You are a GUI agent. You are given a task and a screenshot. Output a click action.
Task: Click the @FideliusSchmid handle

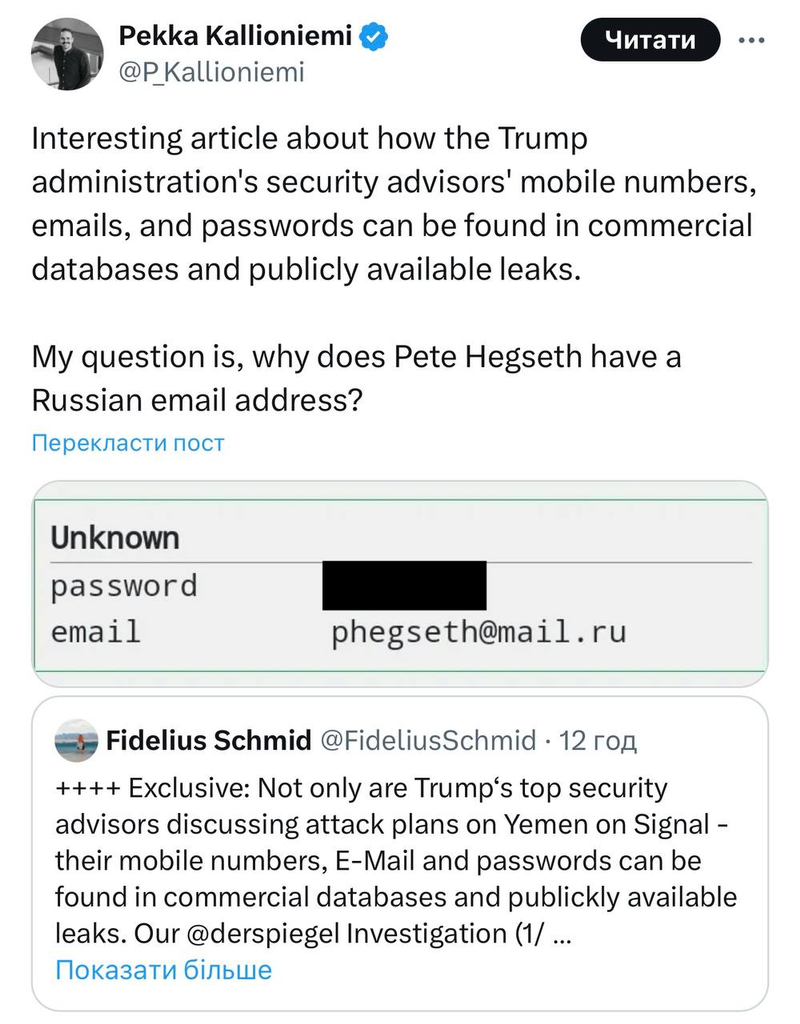click(x=427, y=741)
